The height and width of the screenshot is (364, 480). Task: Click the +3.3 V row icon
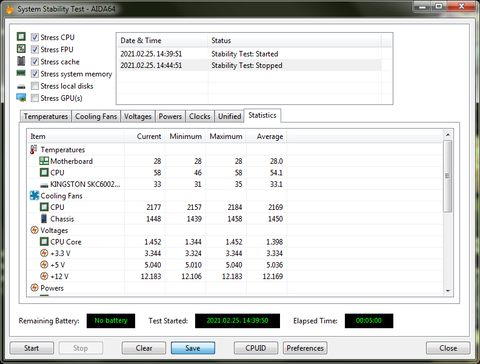click(44, 253)
